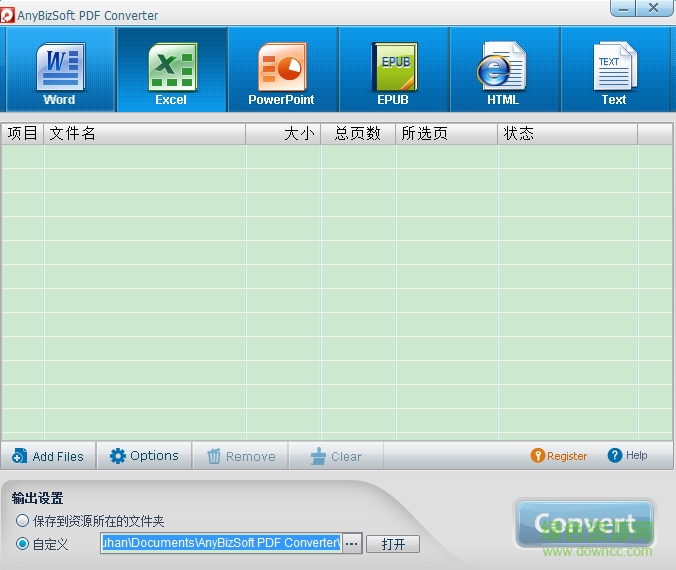Viewport: 676px width, 570px height.
Task: Open Help
Action: tap(627, 455)
